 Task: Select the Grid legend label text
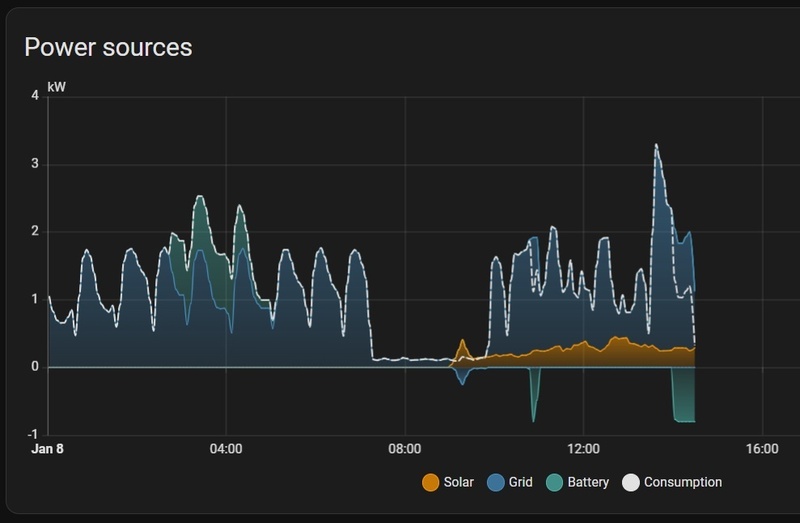coord(520,482)
